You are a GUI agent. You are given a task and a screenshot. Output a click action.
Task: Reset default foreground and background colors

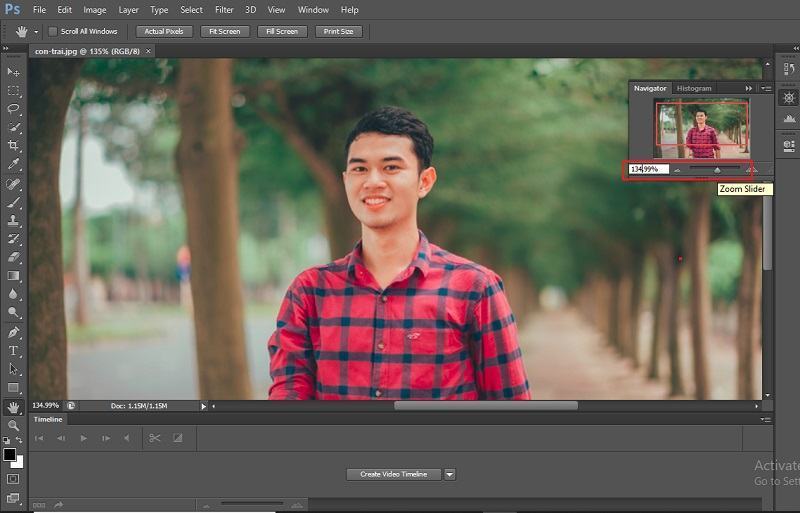pos(6,440)
